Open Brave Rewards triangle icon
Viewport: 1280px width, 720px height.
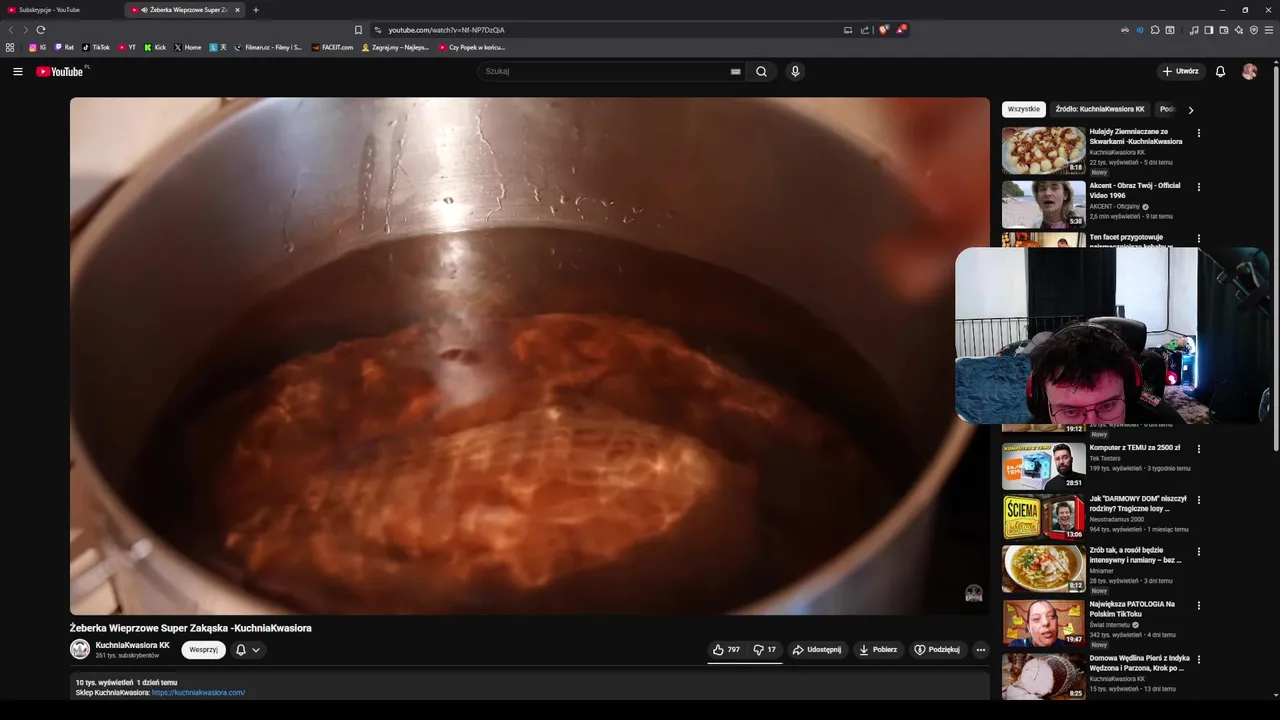(x=900, y=30)
